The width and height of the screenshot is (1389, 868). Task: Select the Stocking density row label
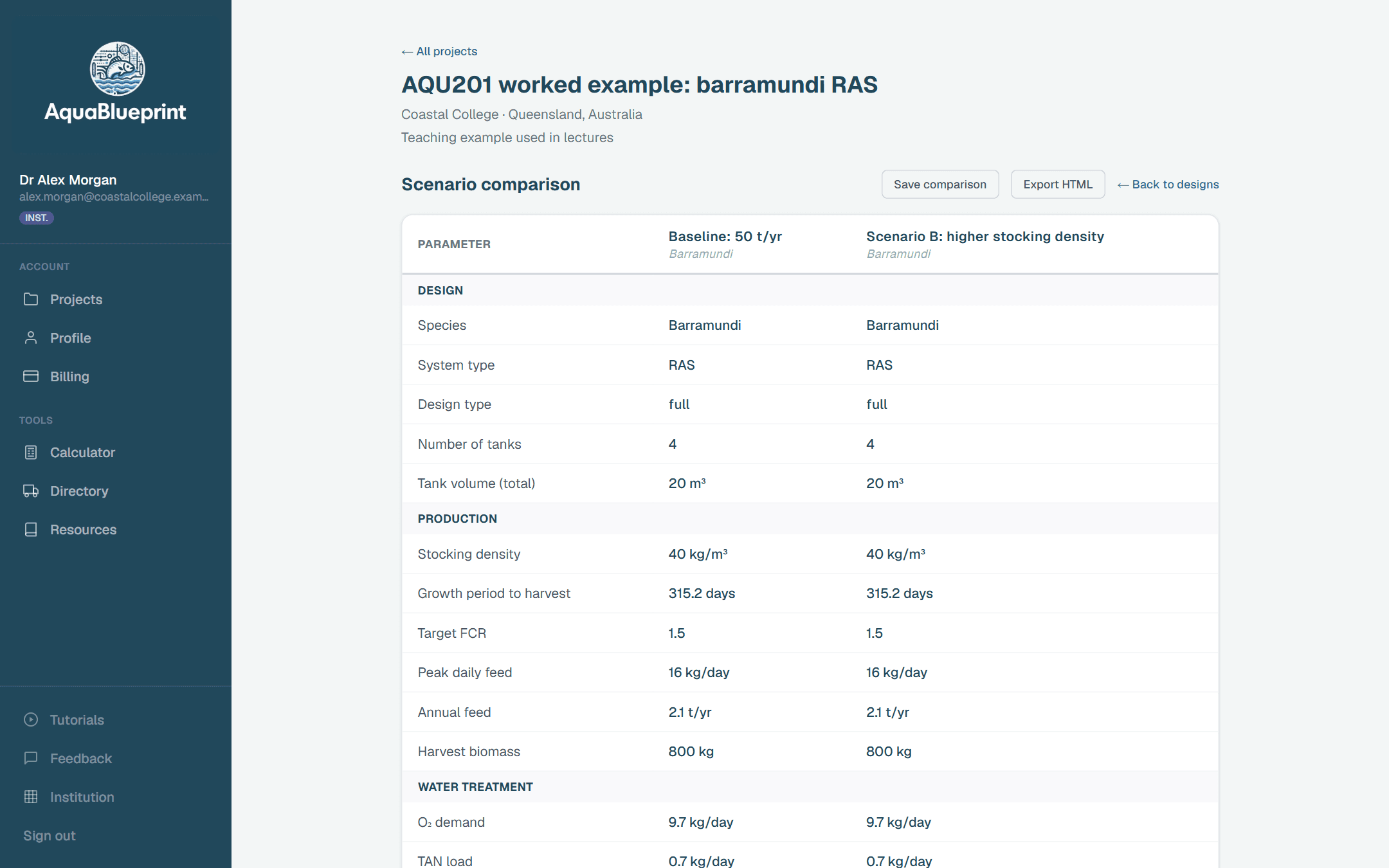[x=469, y=554]
